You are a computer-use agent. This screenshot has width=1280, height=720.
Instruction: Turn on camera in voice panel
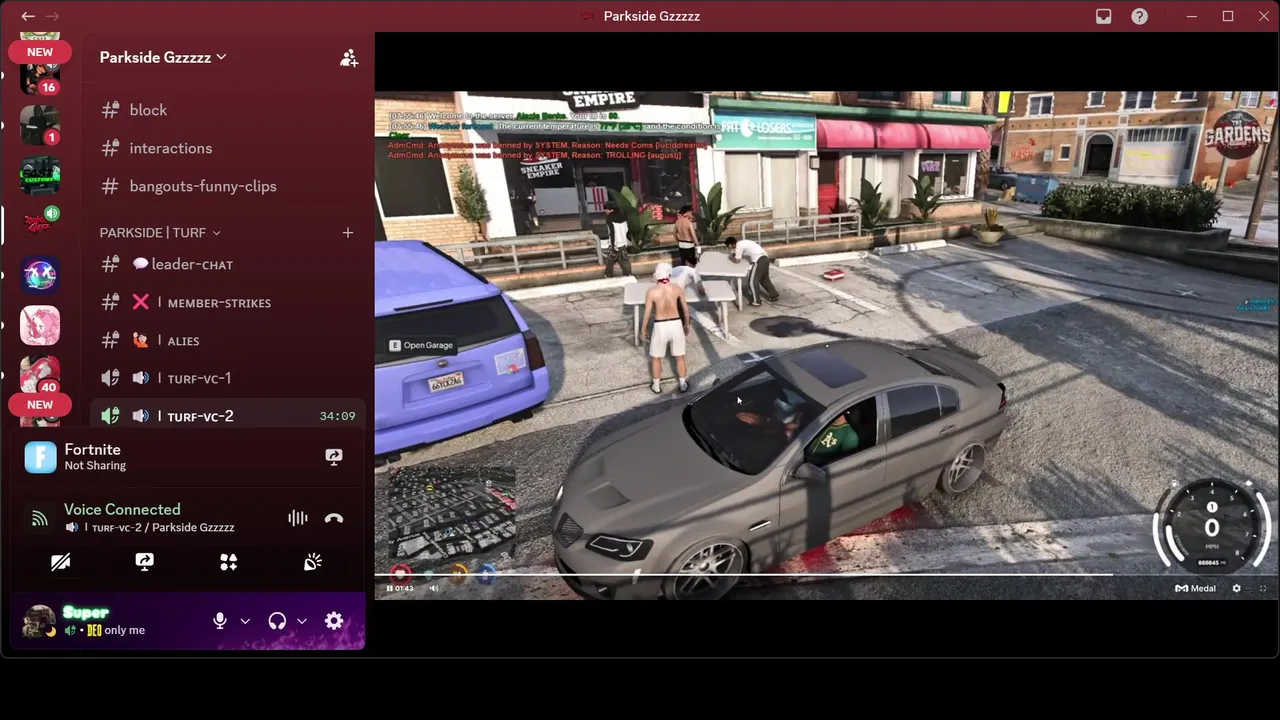click(x=60, y=562)
